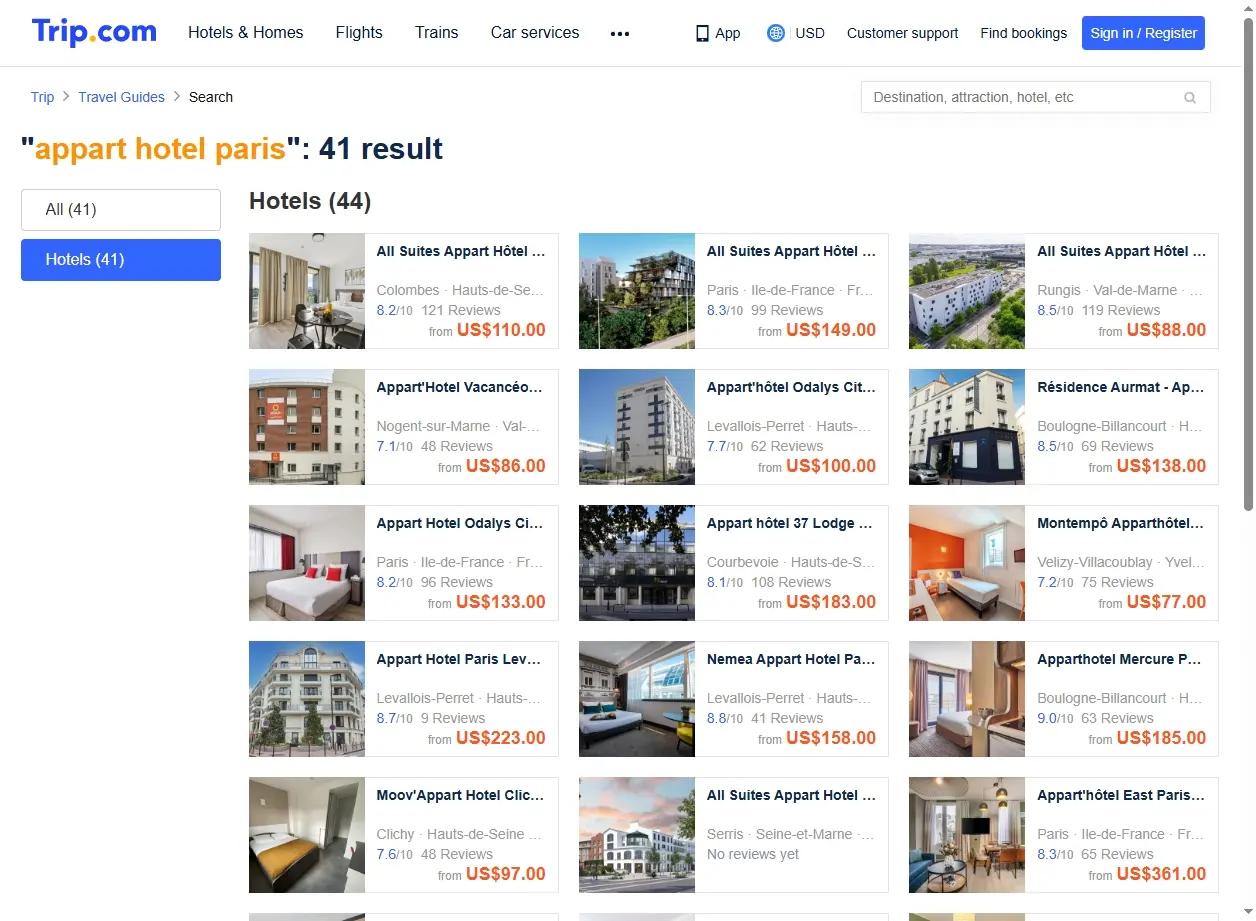
Task: Open the three-dot more menu
Action: pos(620,33)
